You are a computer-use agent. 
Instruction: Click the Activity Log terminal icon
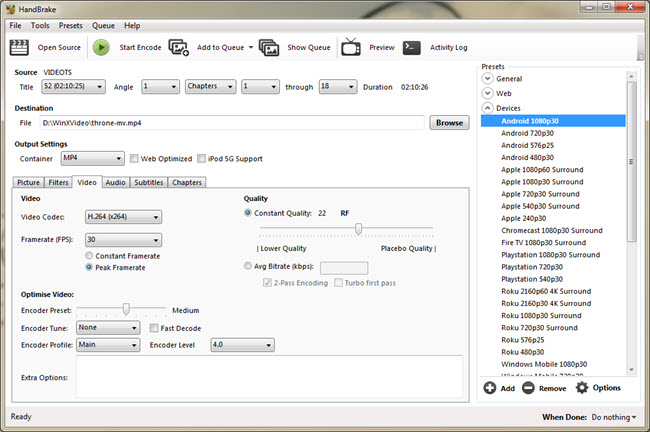click(x=412, y=47)
